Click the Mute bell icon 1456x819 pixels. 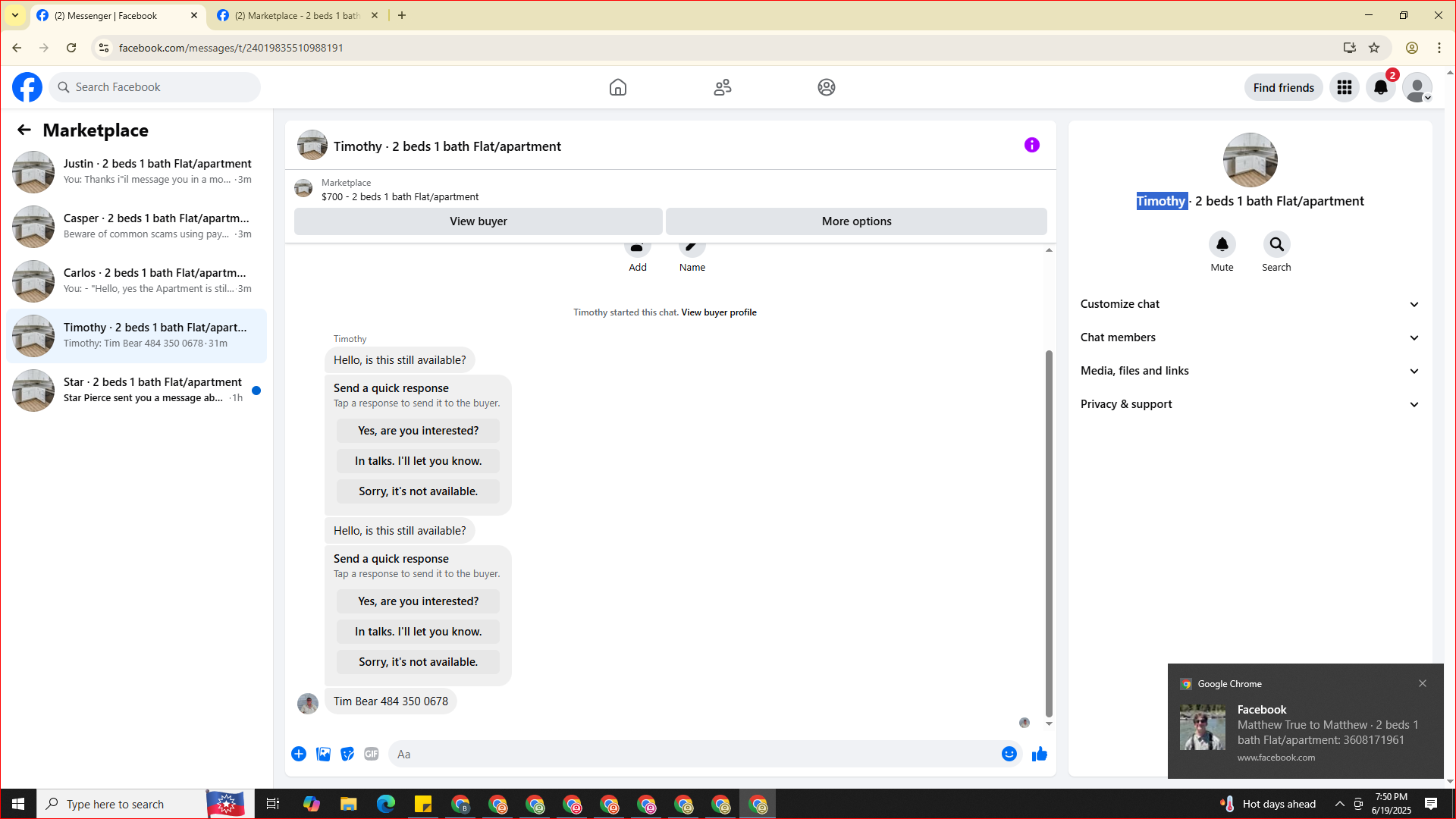1222,244
